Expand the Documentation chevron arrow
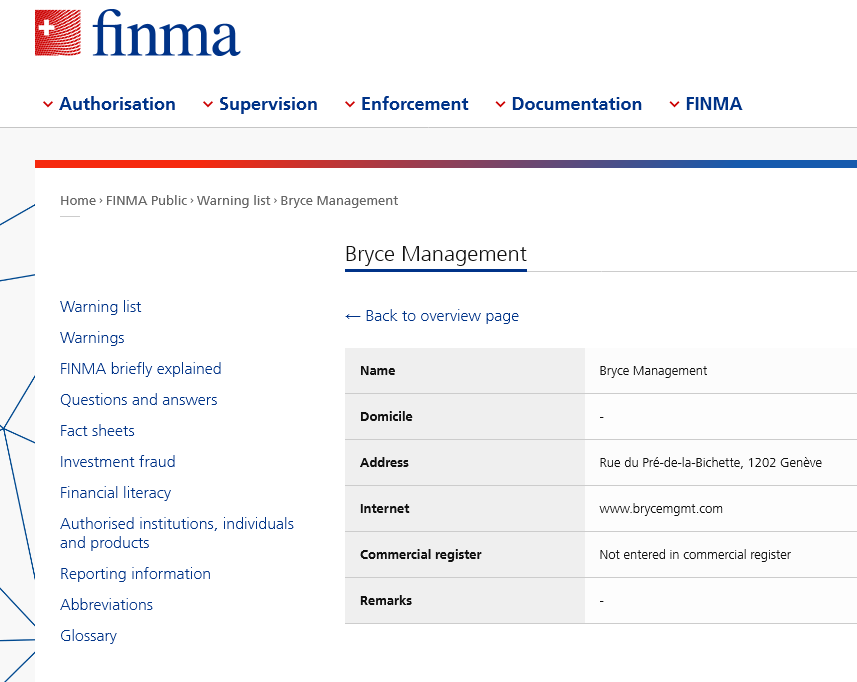857x682 pixels. (x=500, y=104)
